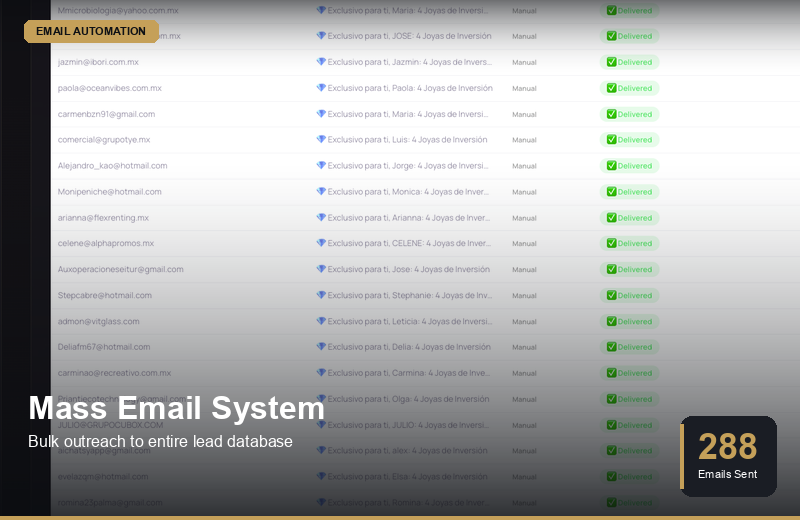Viewport: 800px width, 520px height.
Task: Click the Delivered badge for Alejandro_kao@hotmail.com
Action: pos(629,166)
